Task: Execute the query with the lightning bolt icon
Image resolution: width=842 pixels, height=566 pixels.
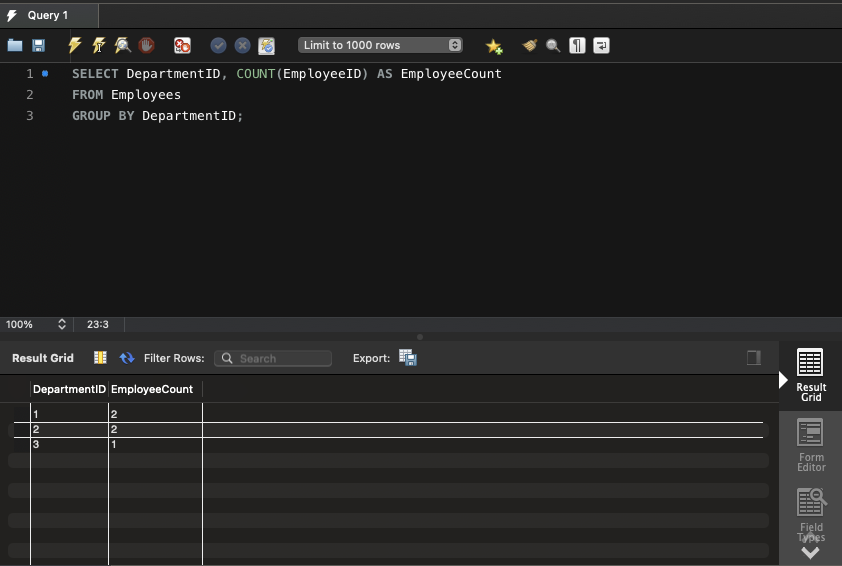Action: (x=75, y=45)
